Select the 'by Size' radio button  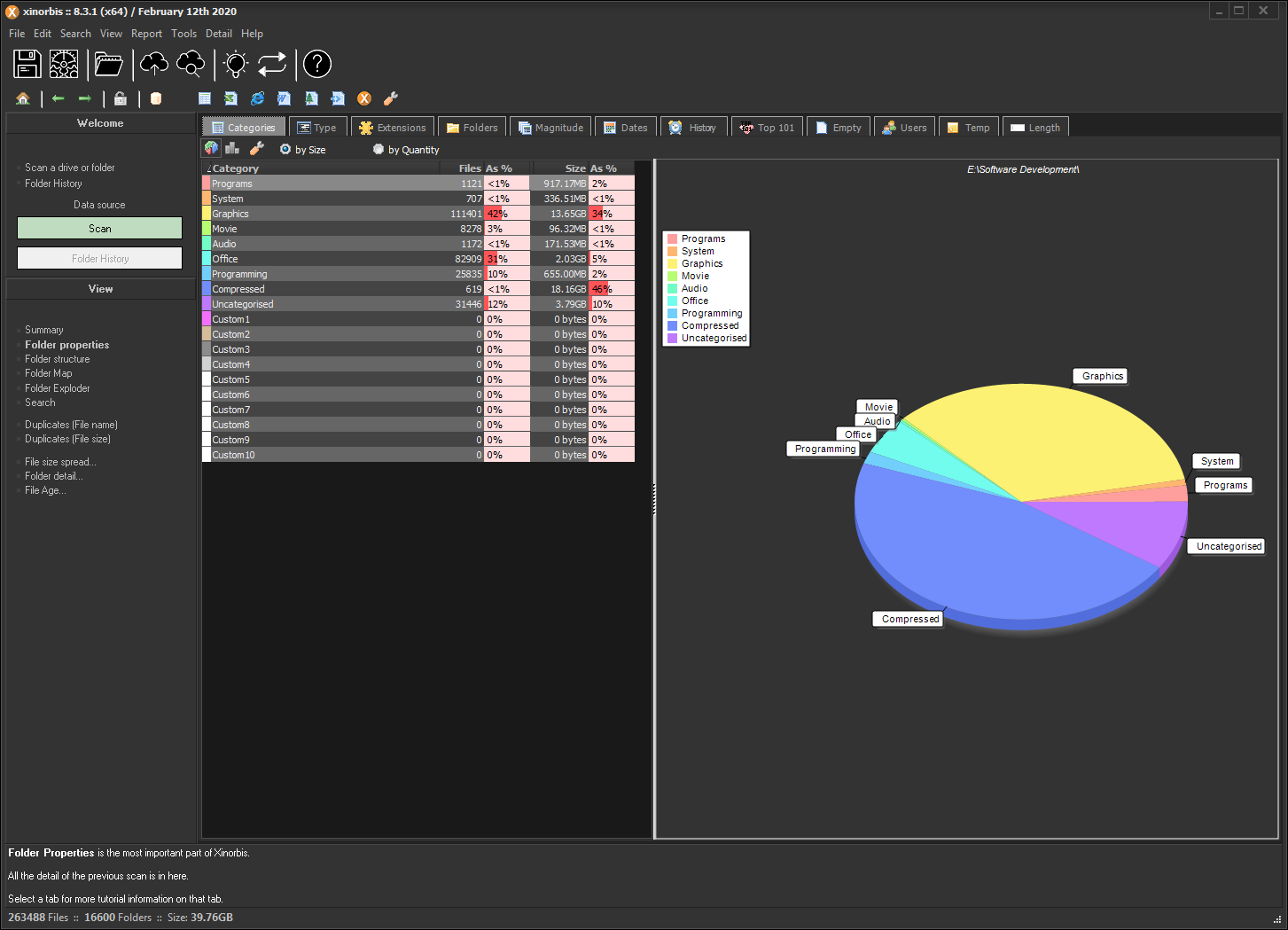(x=286, y=150)
